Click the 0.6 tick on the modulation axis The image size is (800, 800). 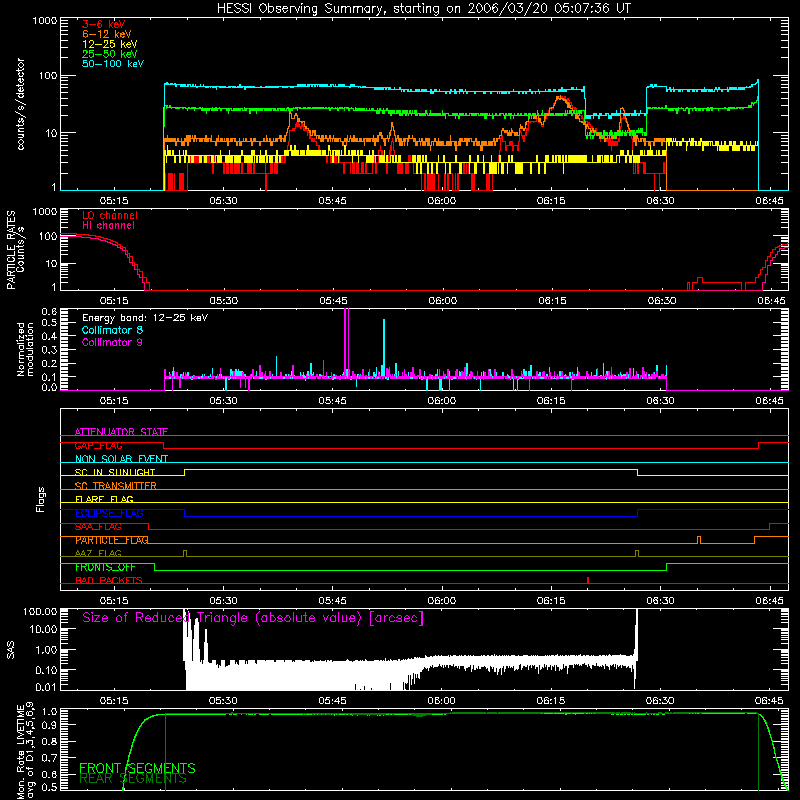pyautogui.click(x=49, y=312)
